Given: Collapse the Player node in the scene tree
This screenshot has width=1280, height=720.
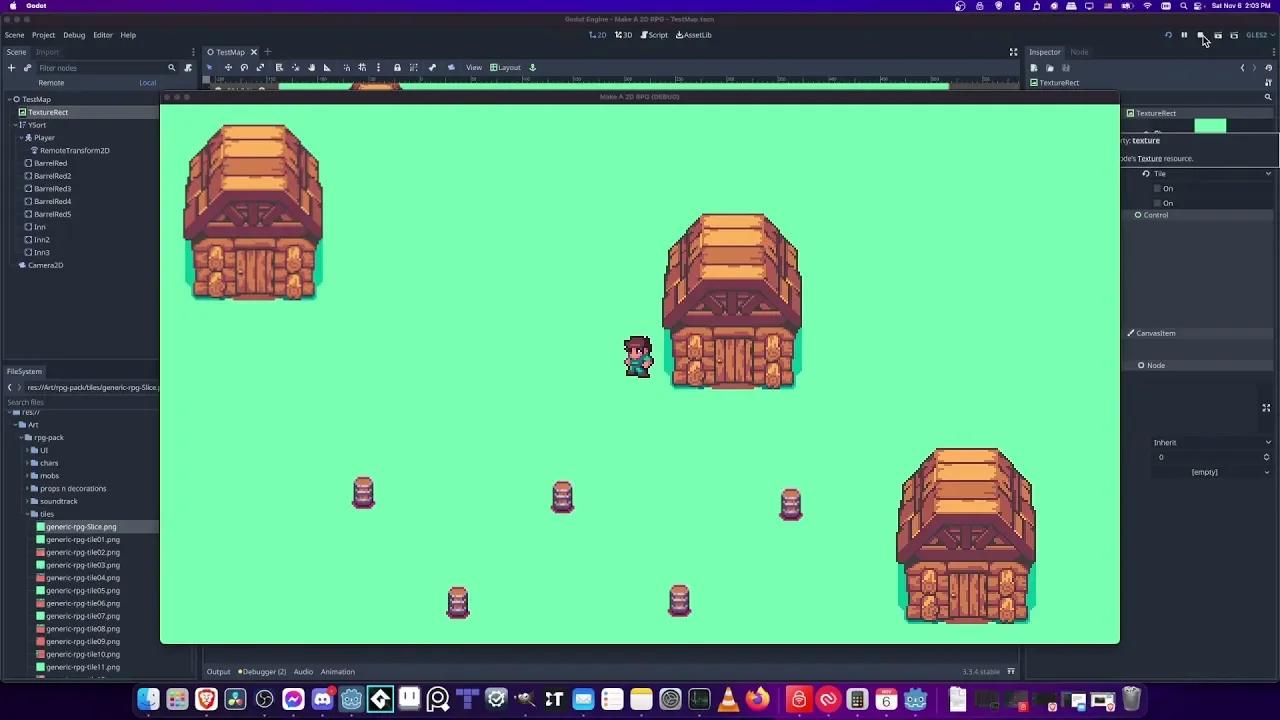Looking at the screenshot, I should [x=23, y=137].
